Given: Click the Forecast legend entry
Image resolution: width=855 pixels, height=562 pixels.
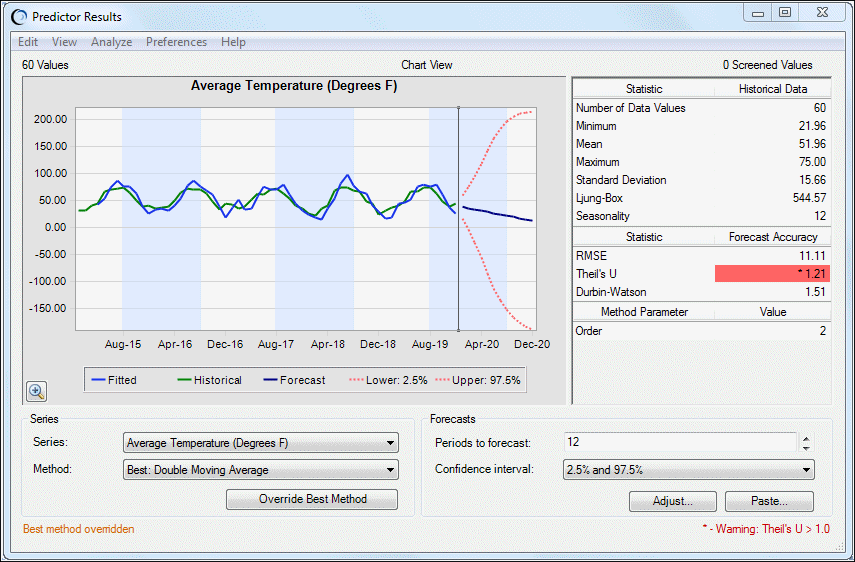Looking at the screenshot, I should (x=294, y=380).
